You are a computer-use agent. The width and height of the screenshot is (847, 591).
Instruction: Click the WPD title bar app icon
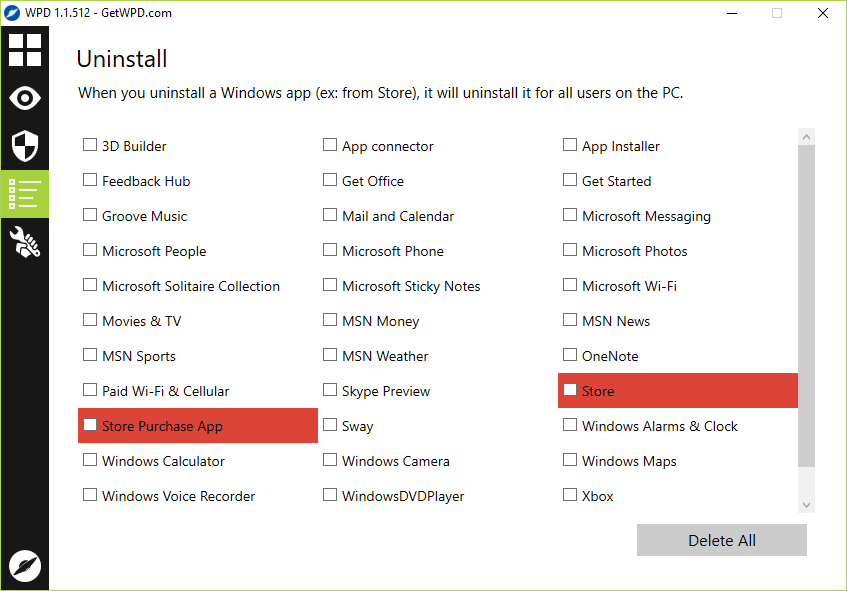pos(14,13)
